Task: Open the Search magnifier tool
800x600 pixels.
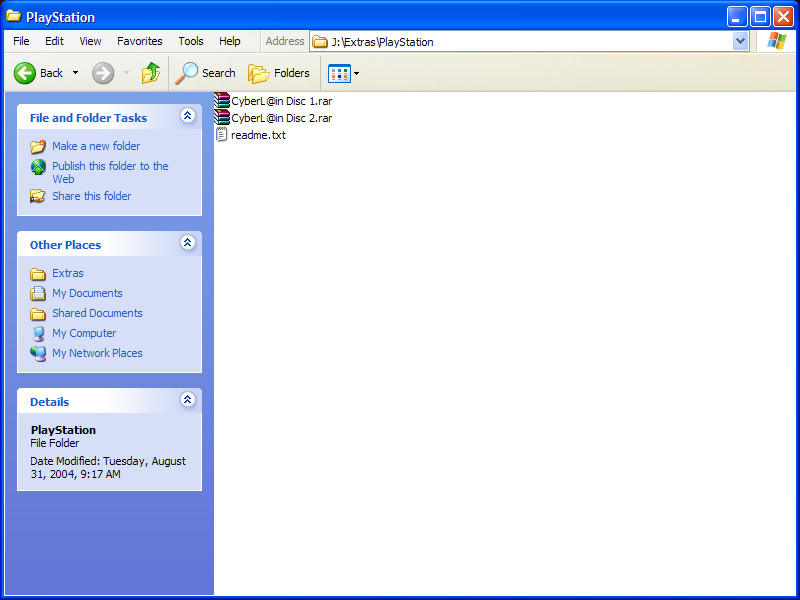Action: [x=187, y=73]
